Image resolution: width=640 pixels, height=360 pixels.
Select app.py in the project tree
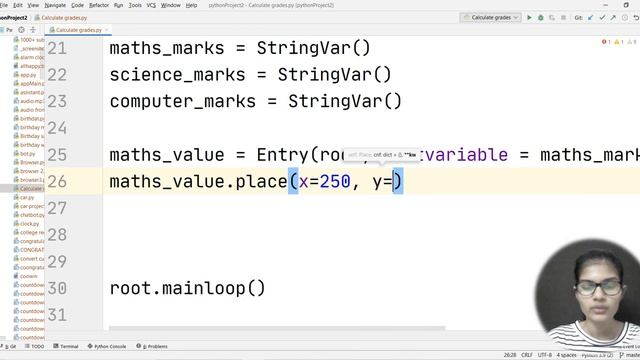pyautogui.click(x=25, y=75)
